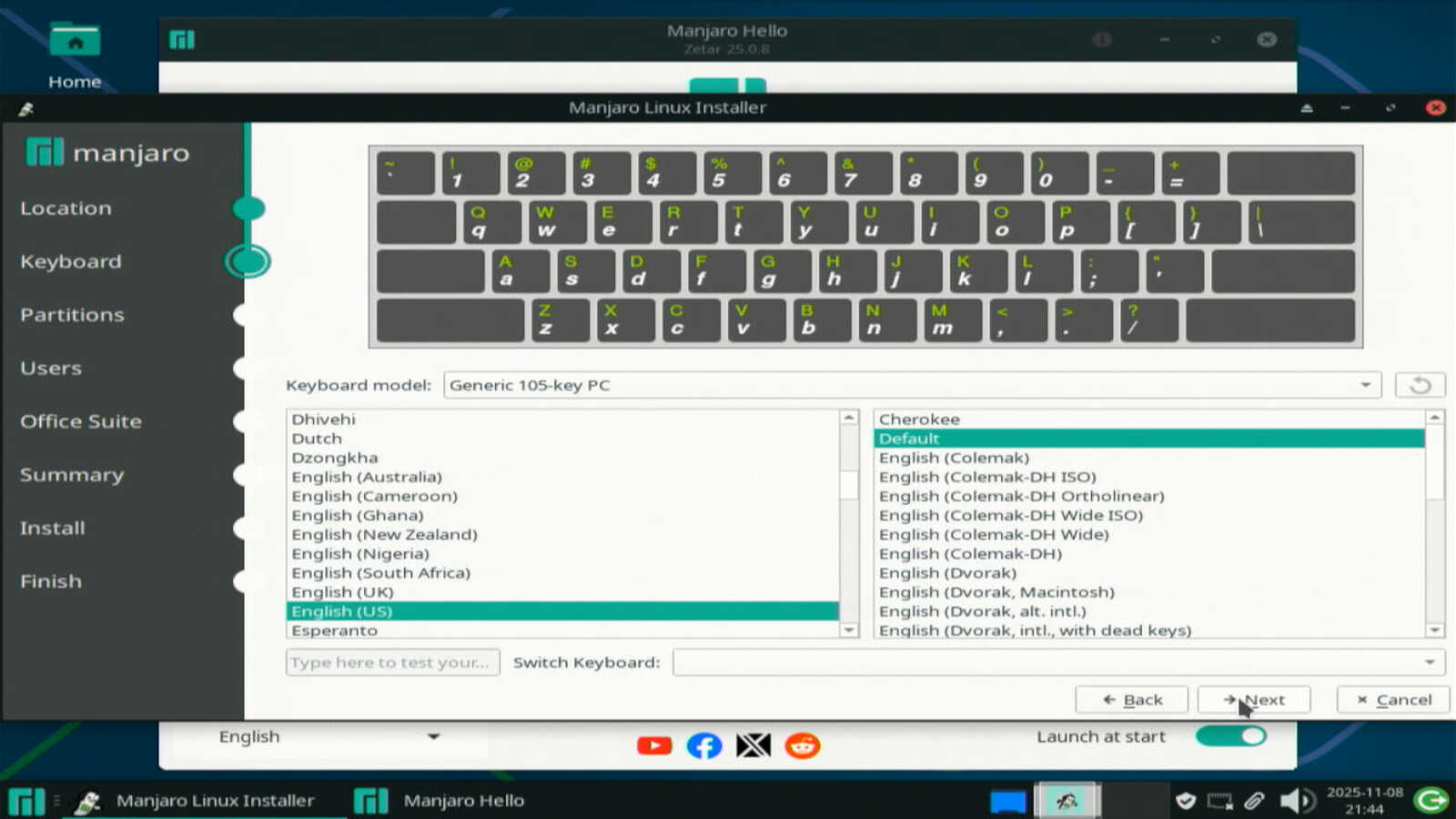Click the Next button
Screen dimensions: 1456x819
coord(1254,700)
